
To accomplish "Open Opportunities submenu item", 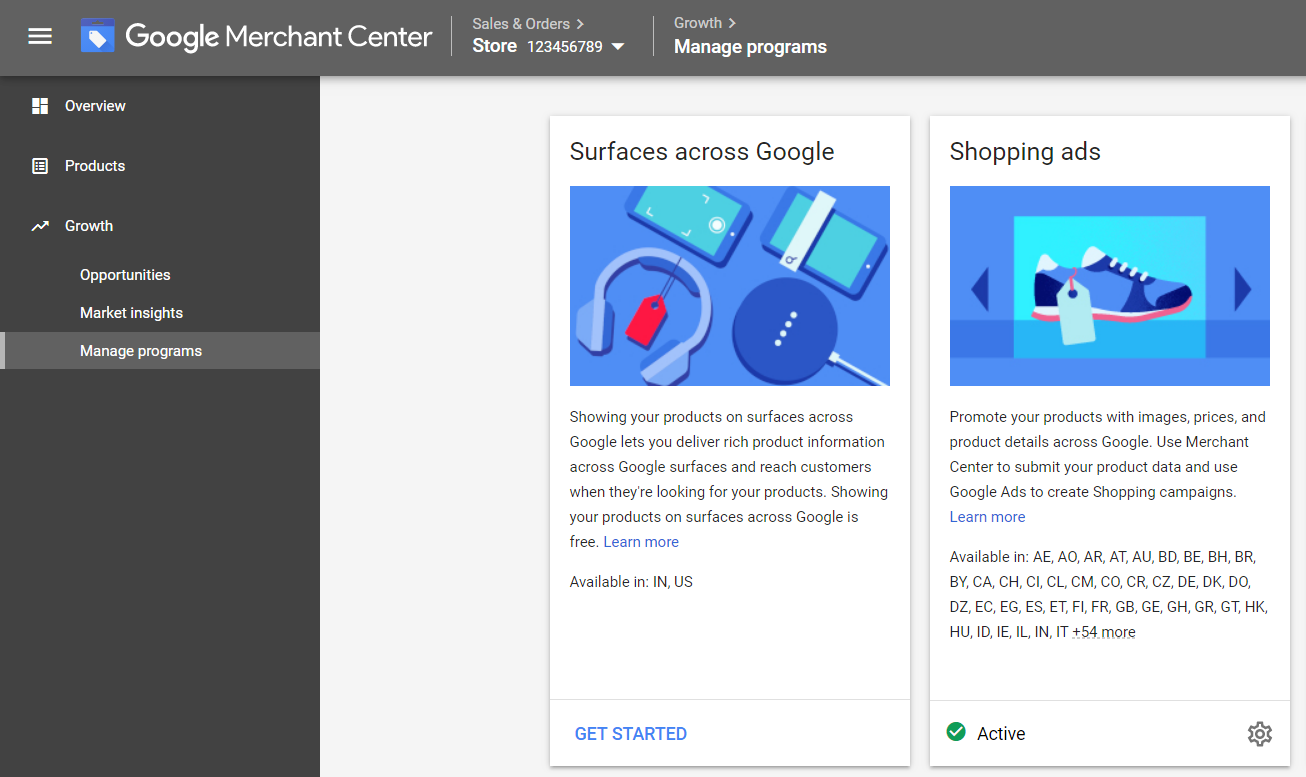I will tap(125, 275).
